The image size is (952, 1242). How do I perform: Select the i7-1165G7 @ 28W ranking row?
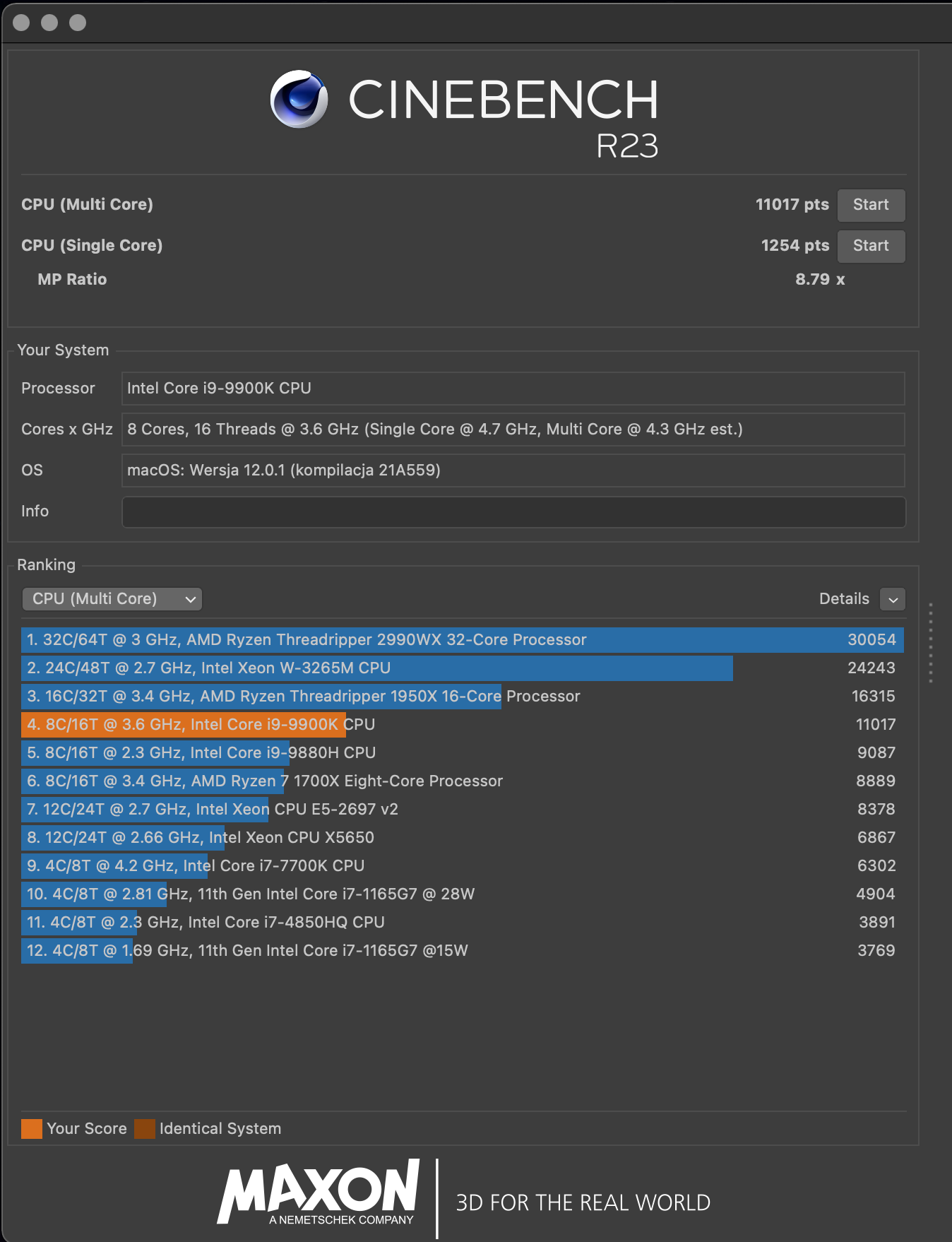(x=463, y=894)
